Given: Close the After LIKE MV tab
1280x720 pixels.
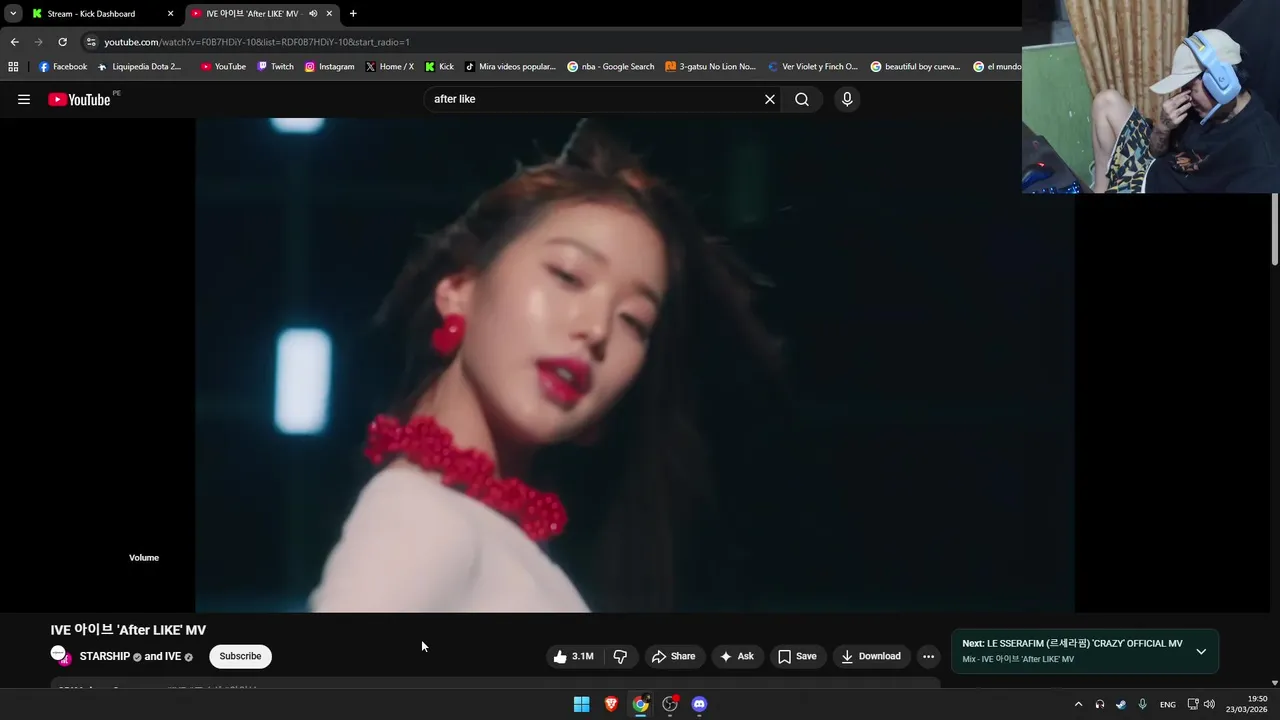Looking at the screenshot, I should [329, 14].
